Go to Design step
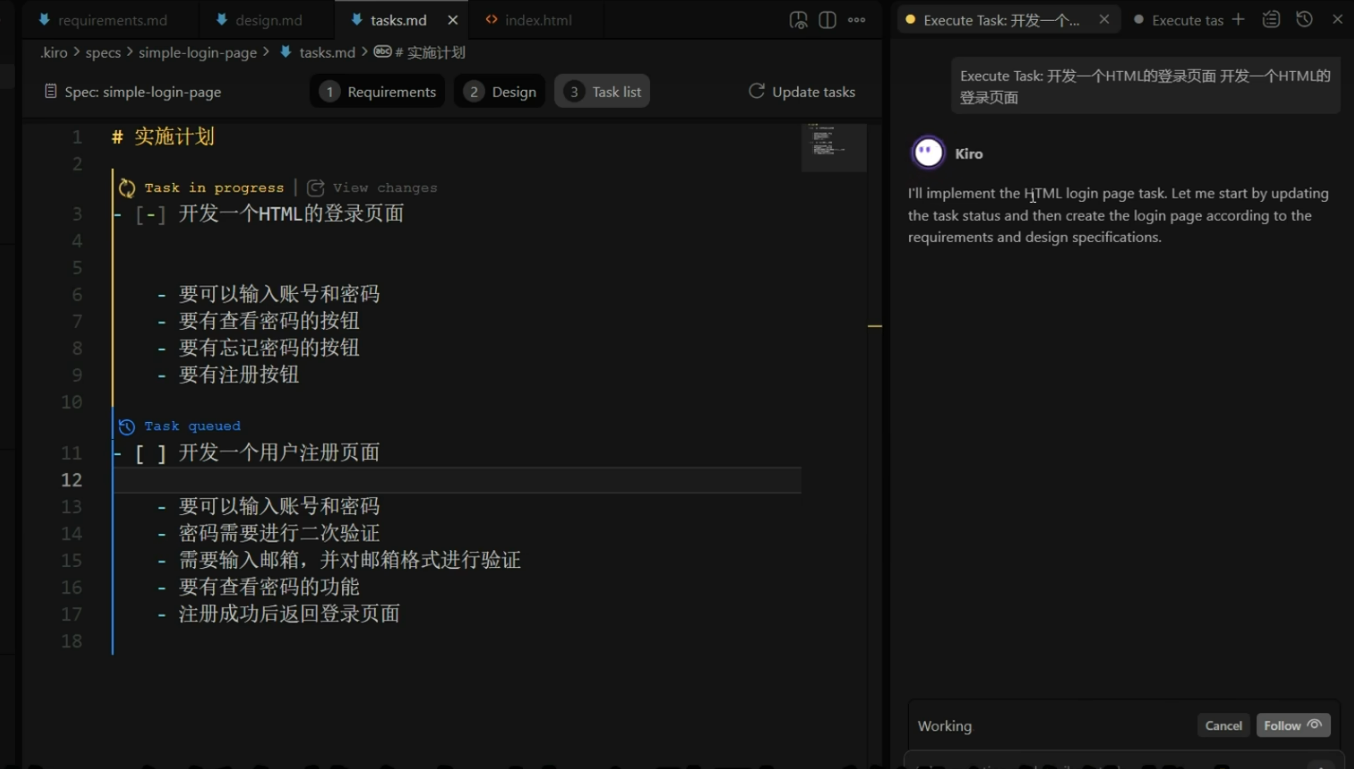The image size is (1354, 769). (500, 91)
